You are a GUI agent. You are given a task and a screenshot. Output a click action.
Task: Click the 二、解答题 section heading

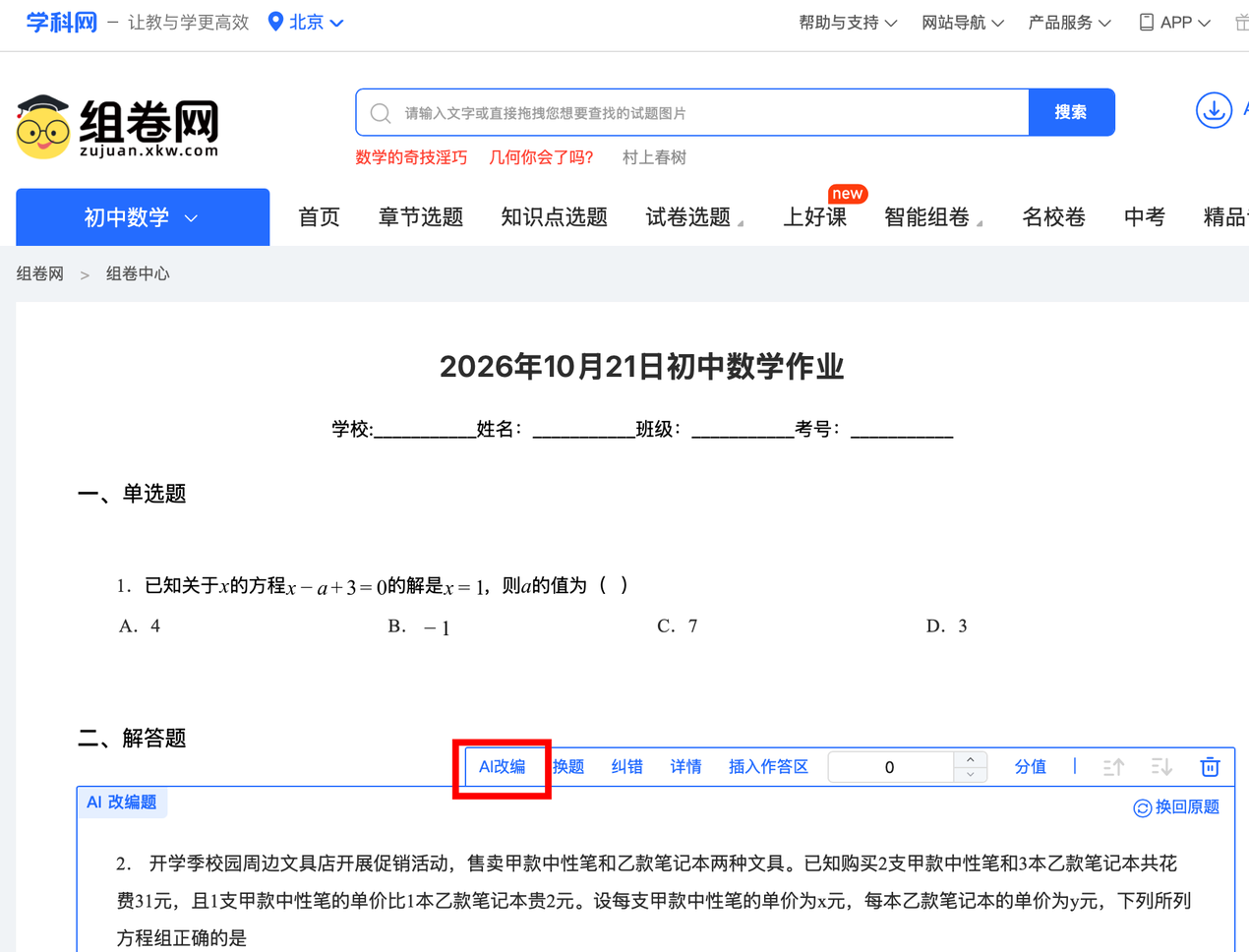click(132, 739)
